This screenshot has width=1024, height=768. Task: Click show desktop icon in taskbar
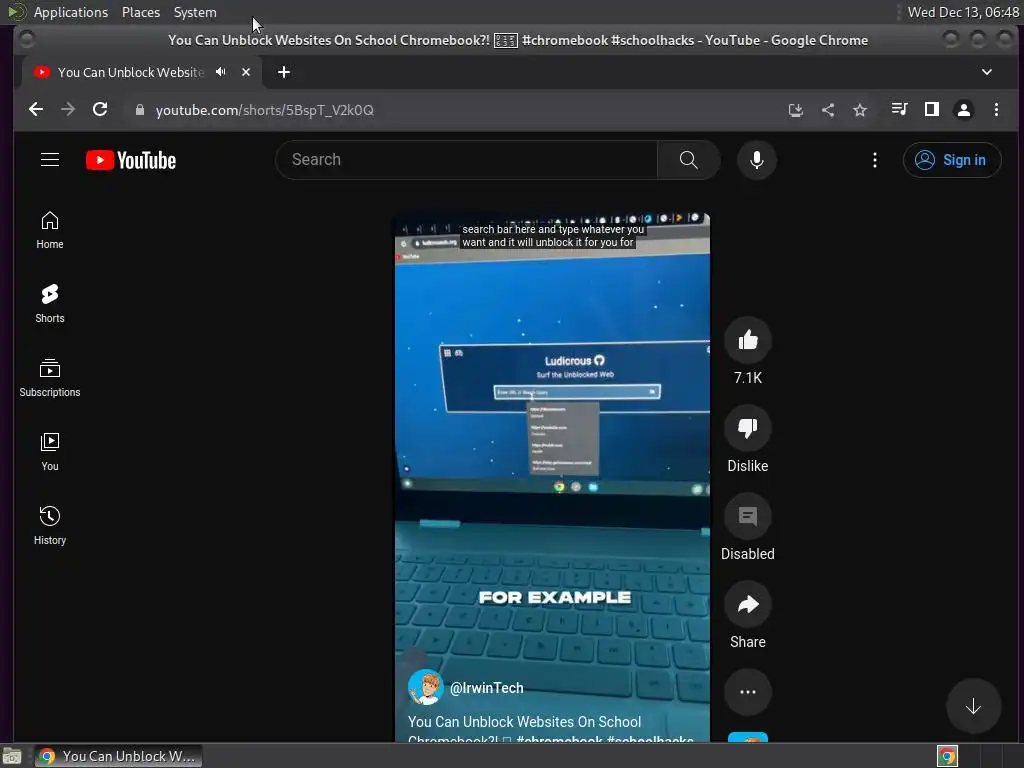tap(12, 756)
